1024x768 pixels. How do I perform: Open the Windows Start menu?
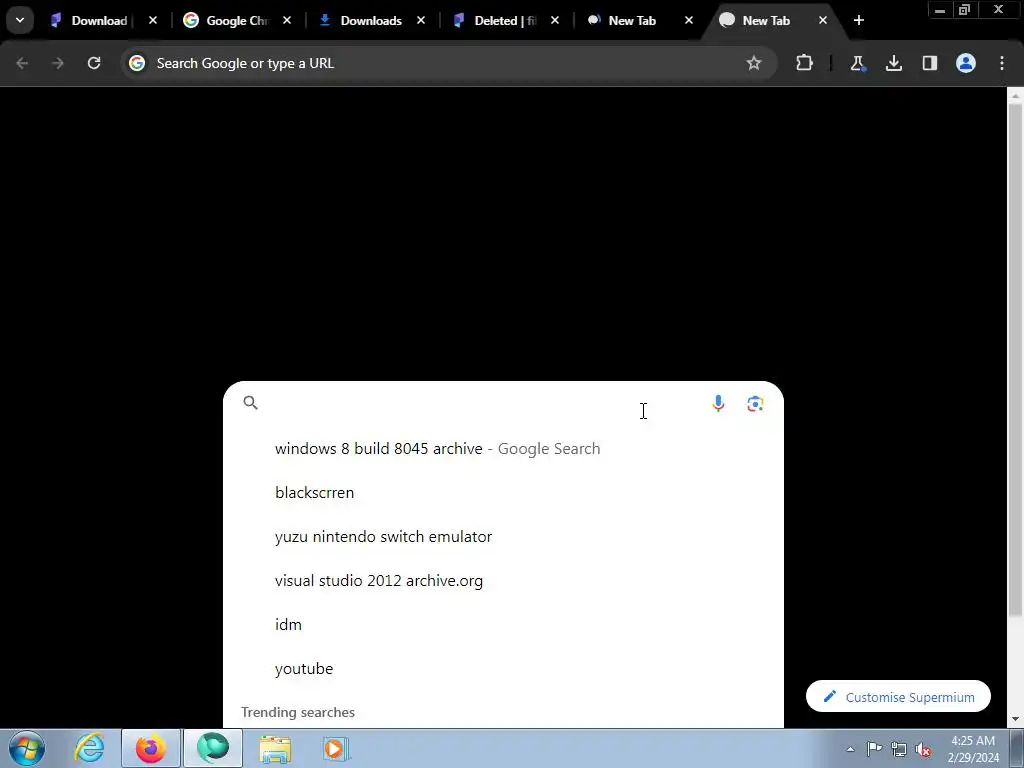click(x=27, y=748)
